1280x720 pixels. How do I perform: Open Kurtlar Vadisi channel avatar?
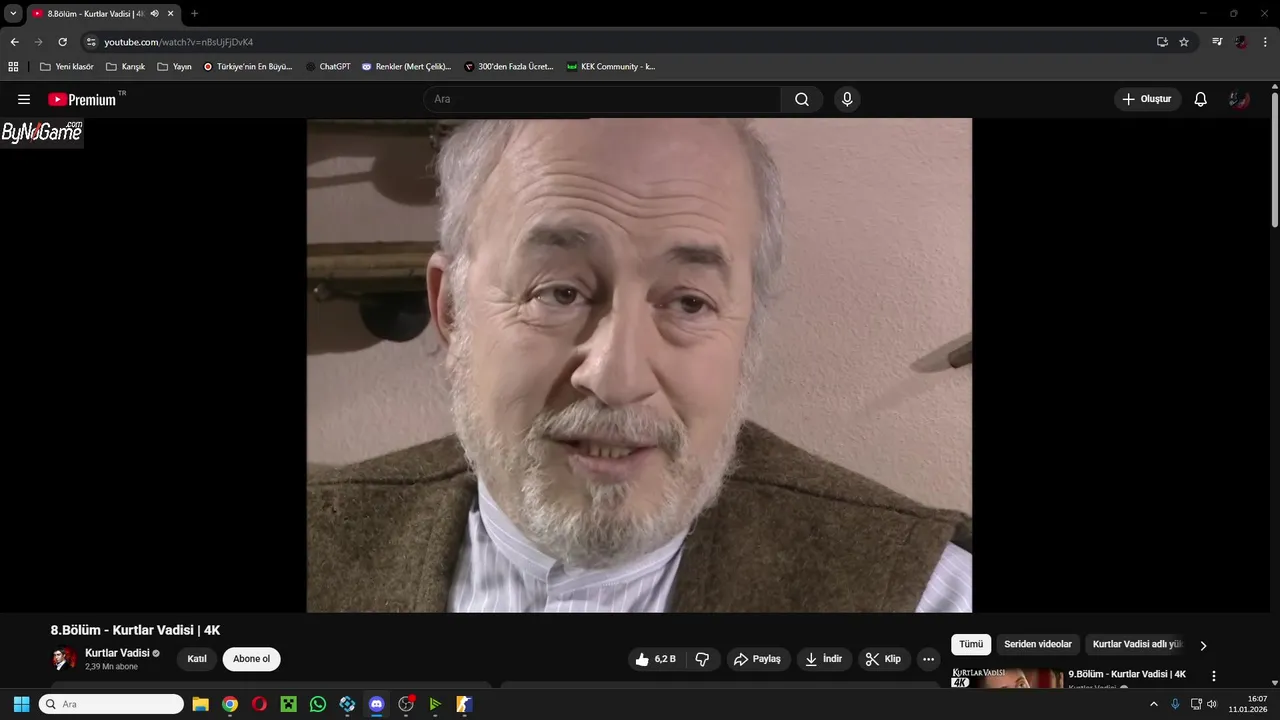tap(64, 659)
